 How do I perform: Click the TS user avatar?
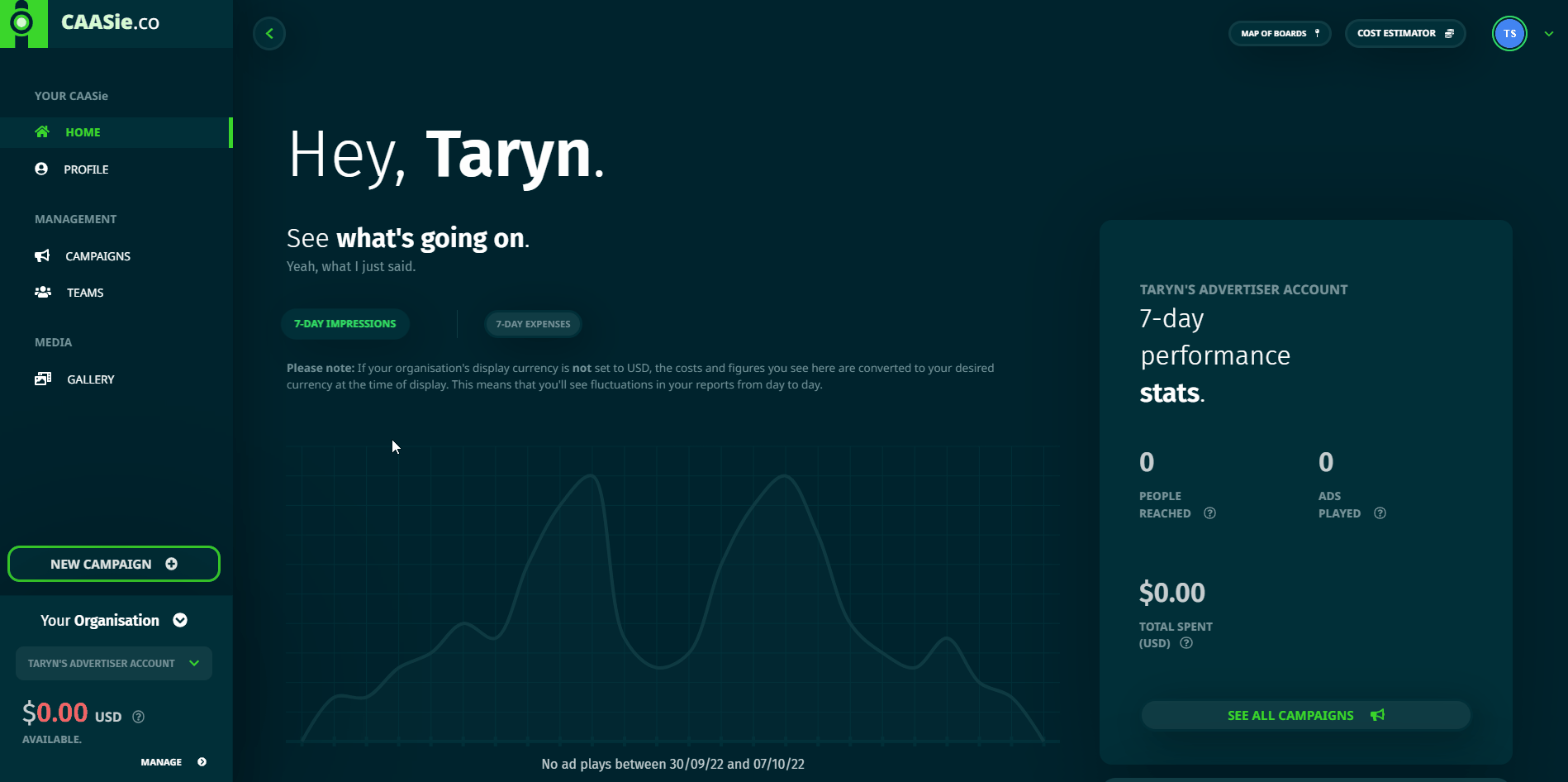1509,34
